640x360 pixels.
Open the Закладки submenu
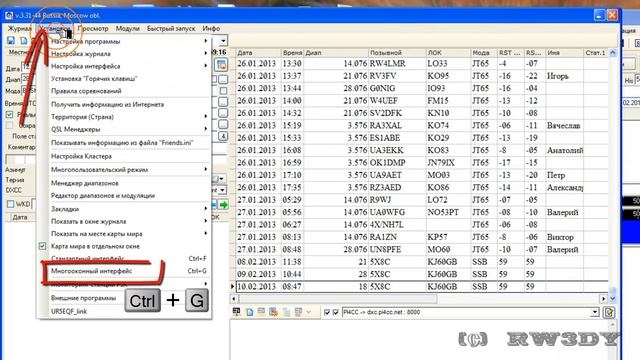65,209
